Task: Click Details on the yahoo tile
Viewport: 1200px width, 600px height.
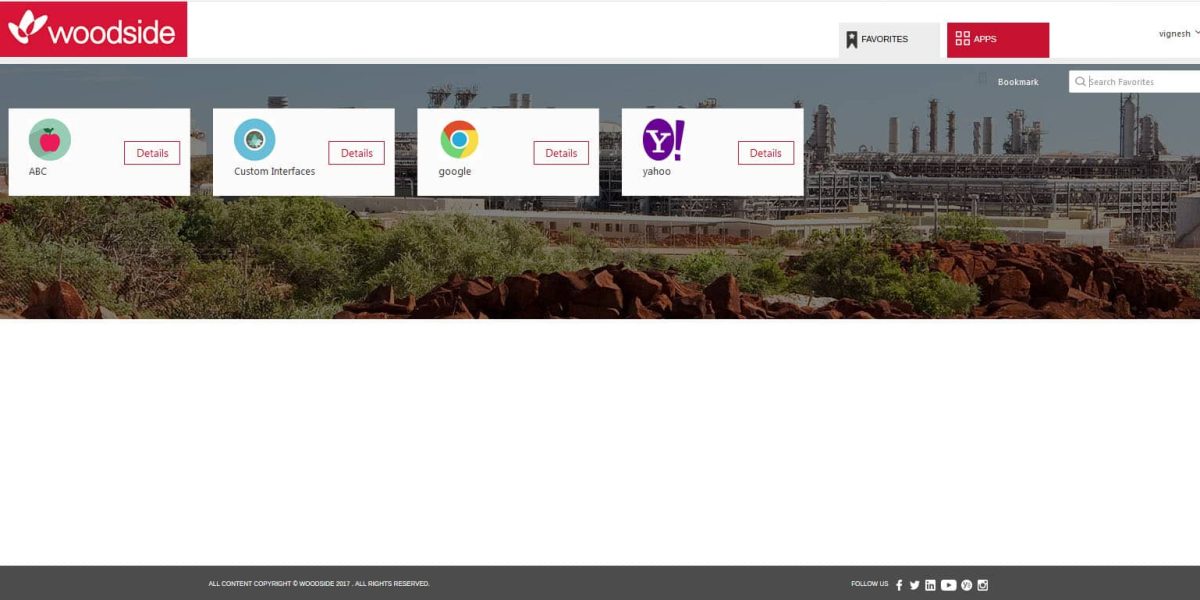Action: pyautogui.click(x=765, y=153)
